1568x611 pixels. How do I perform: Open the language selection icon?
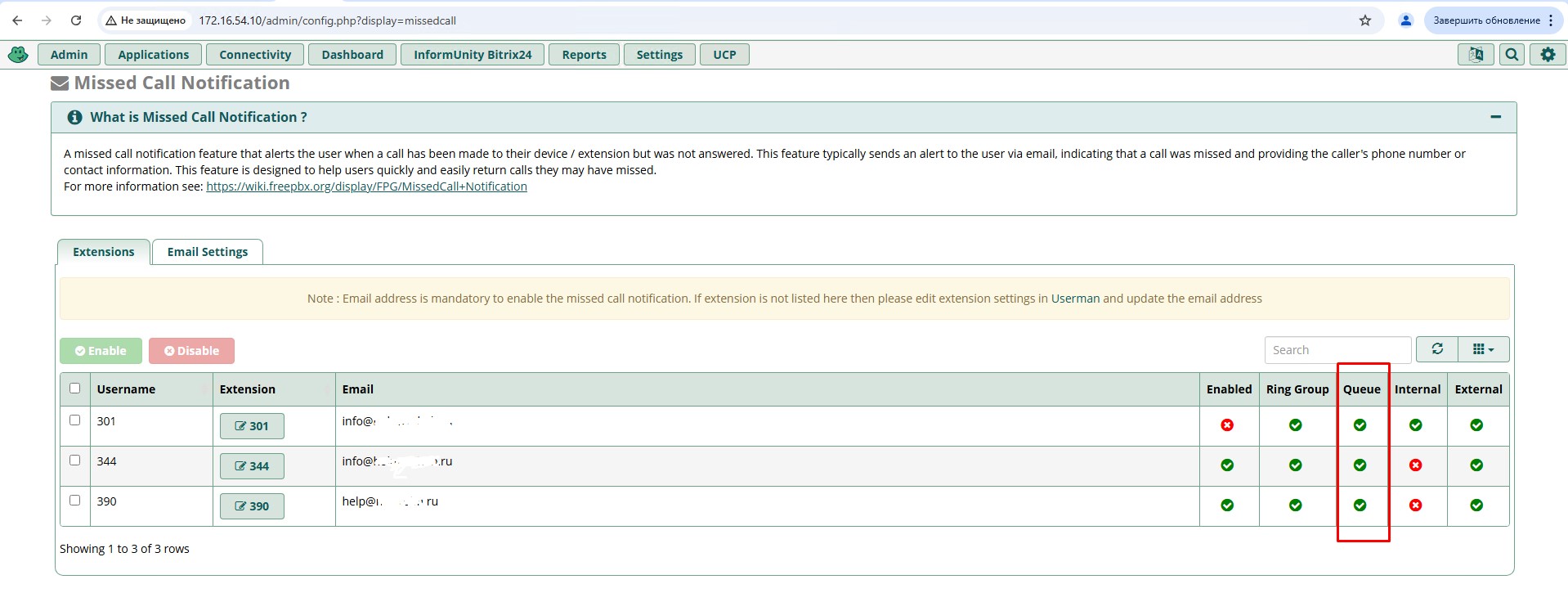(x=1476, y=55)
